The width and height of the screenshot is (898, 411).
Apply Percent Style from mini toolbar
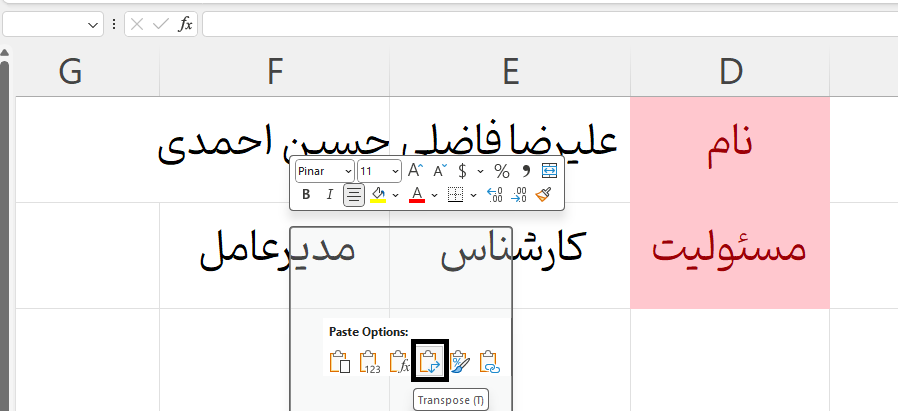click(x=502, y=171)
